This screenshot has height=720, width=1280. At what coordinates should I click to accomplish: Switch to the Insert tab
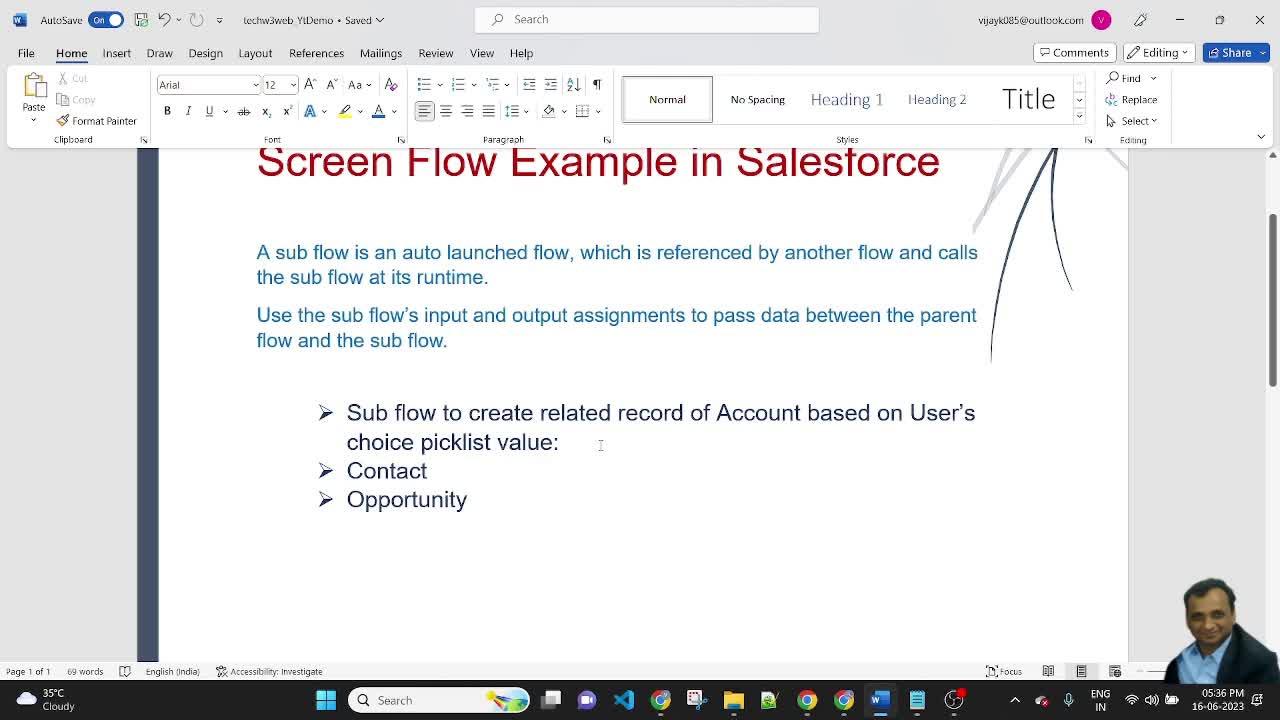(x=116, y=53)
